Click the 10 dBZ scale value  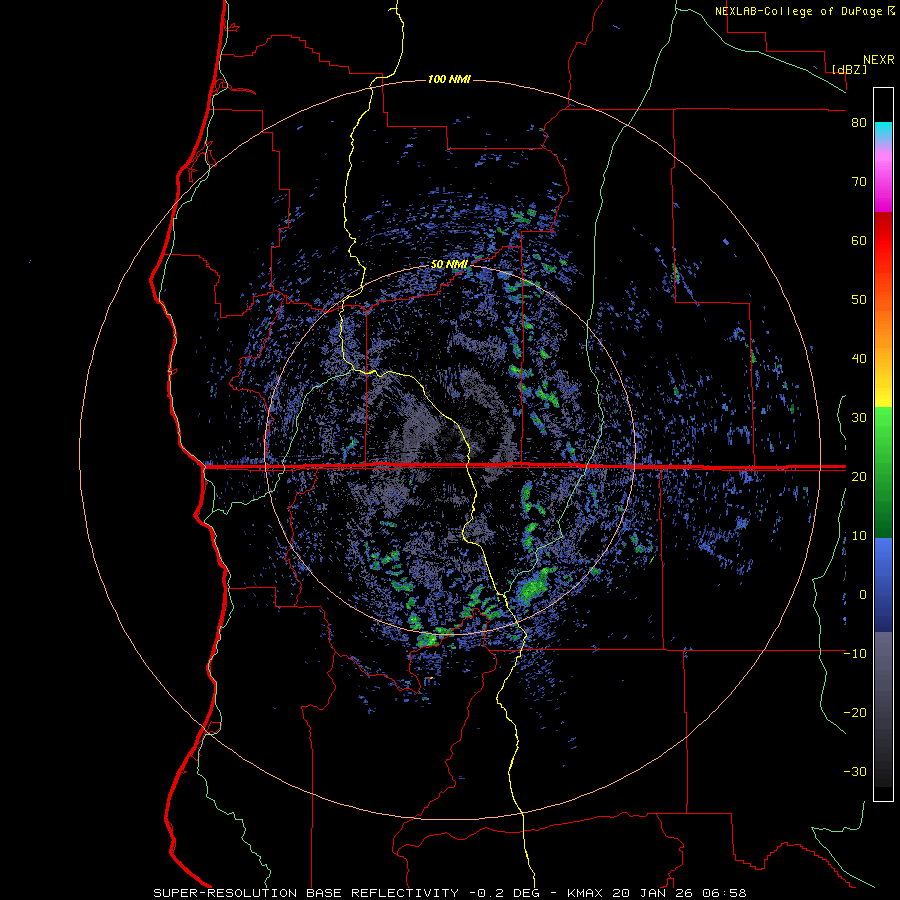pos(859,536)
